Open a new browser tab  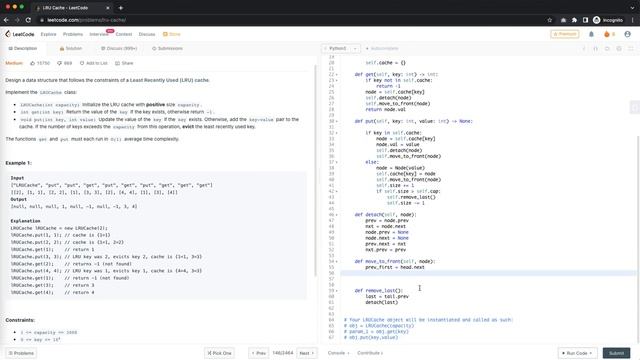tap(121, 8)
